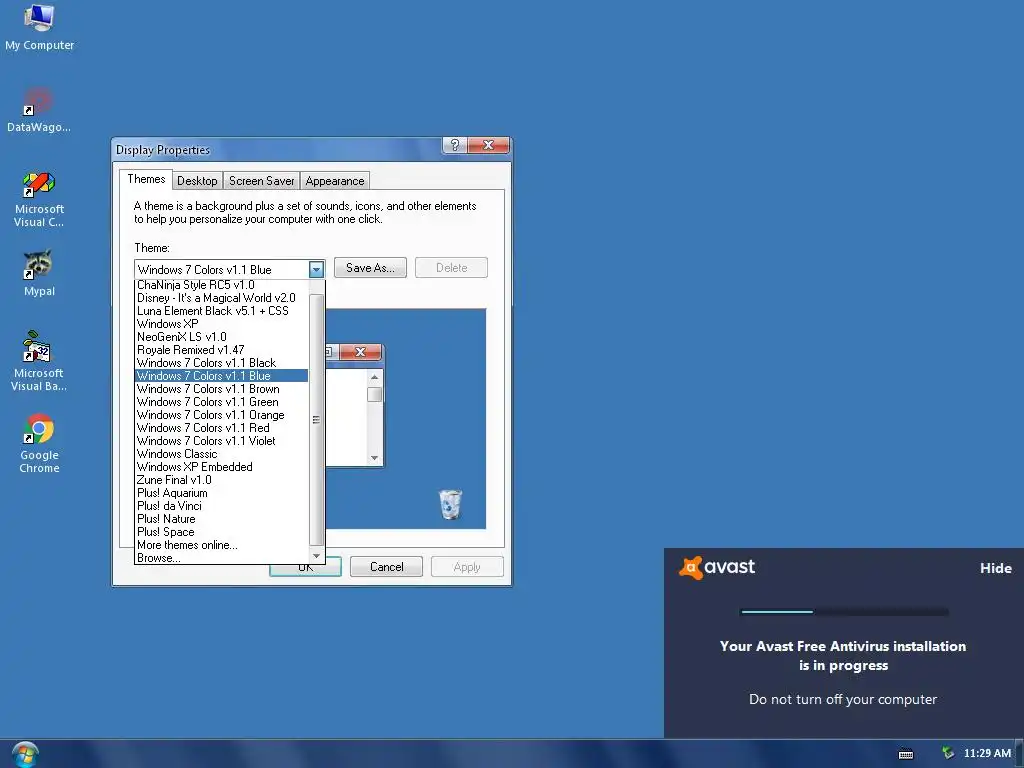Select Windows 7 Colors v1.1 Red
The height and width of the screenshot is (768, 1024).
221,428
